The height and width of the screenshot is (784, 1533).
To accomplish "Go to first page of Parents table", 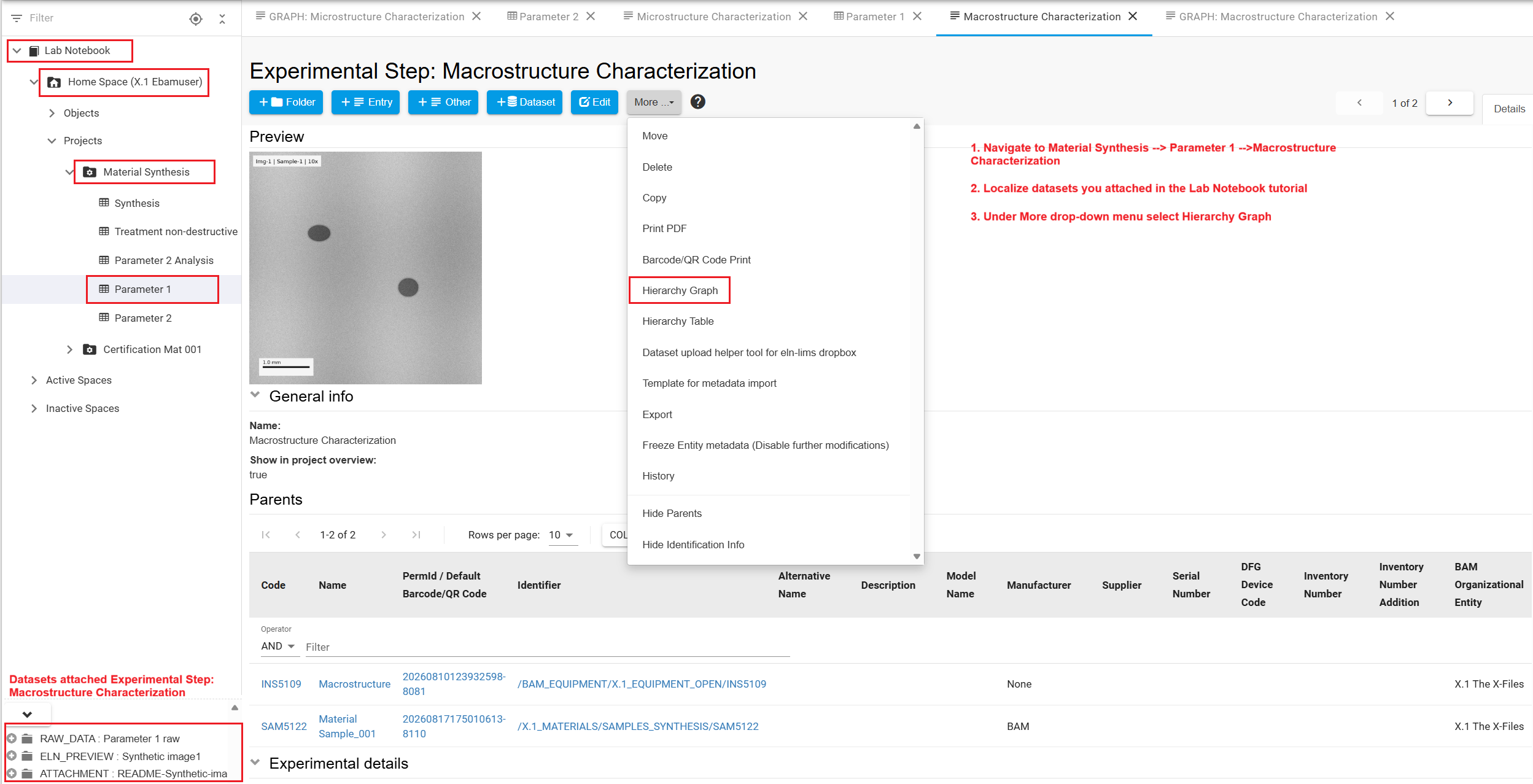I will pos(266,535).
